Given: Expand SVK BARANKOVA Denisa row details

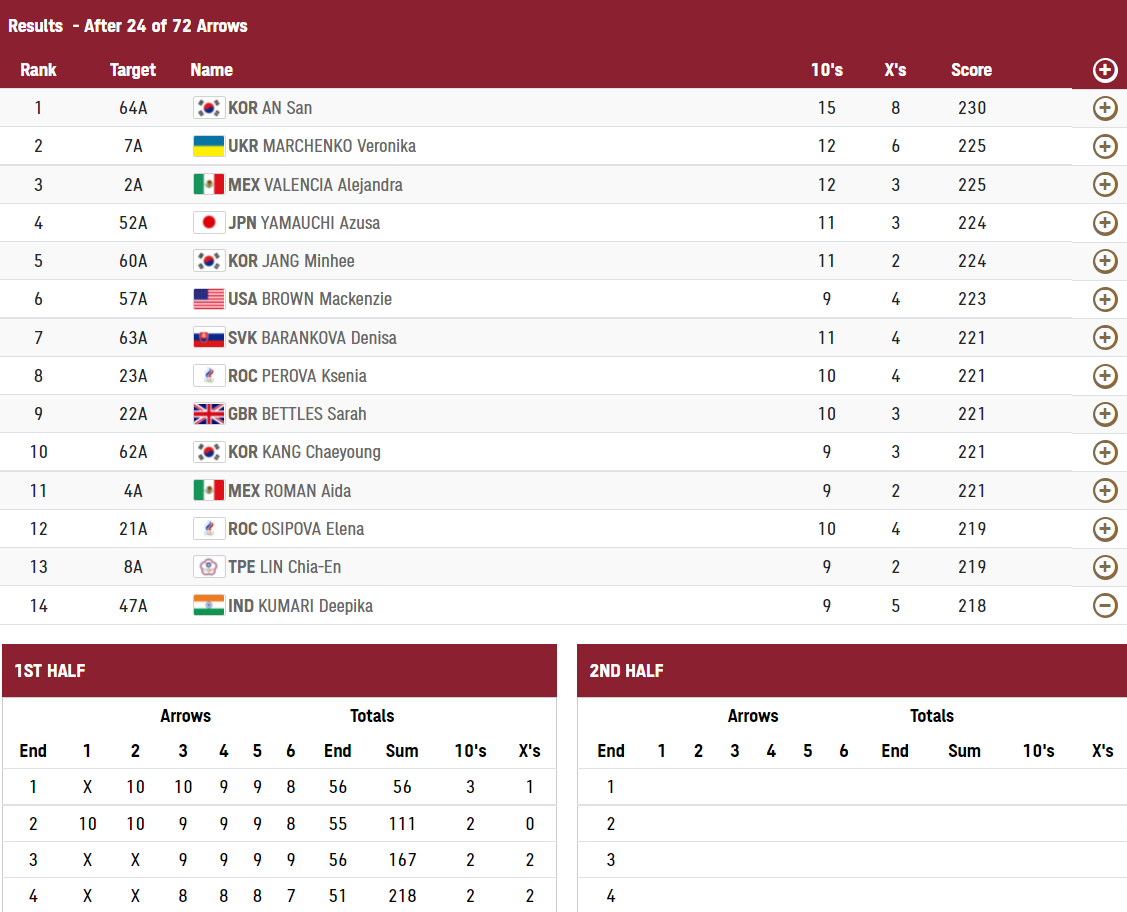Looking at the screenshot, I should pyautogui.click(x=1105, y=337).
